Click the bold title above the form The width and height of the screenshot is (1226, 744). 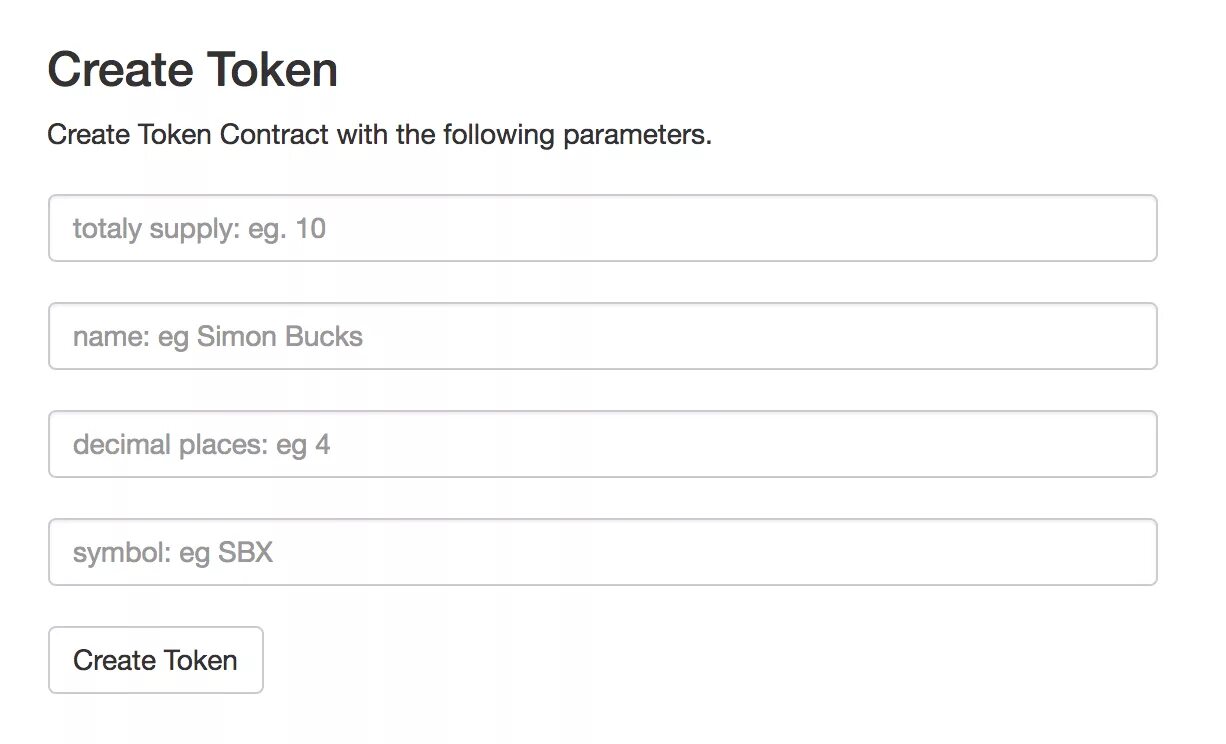pos(192,71)
